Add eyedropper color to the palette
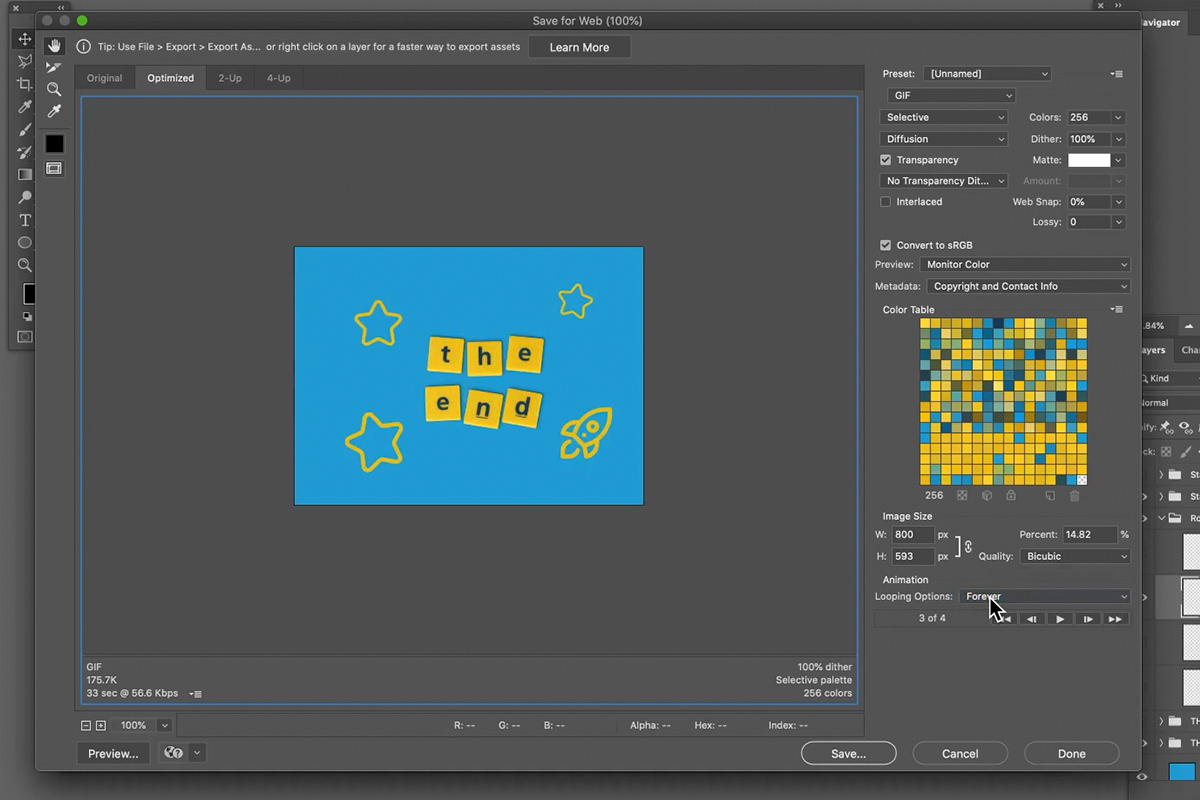Image resolution: width=1200 pixels, height=800 pixels. click(x=1050, y=495)
